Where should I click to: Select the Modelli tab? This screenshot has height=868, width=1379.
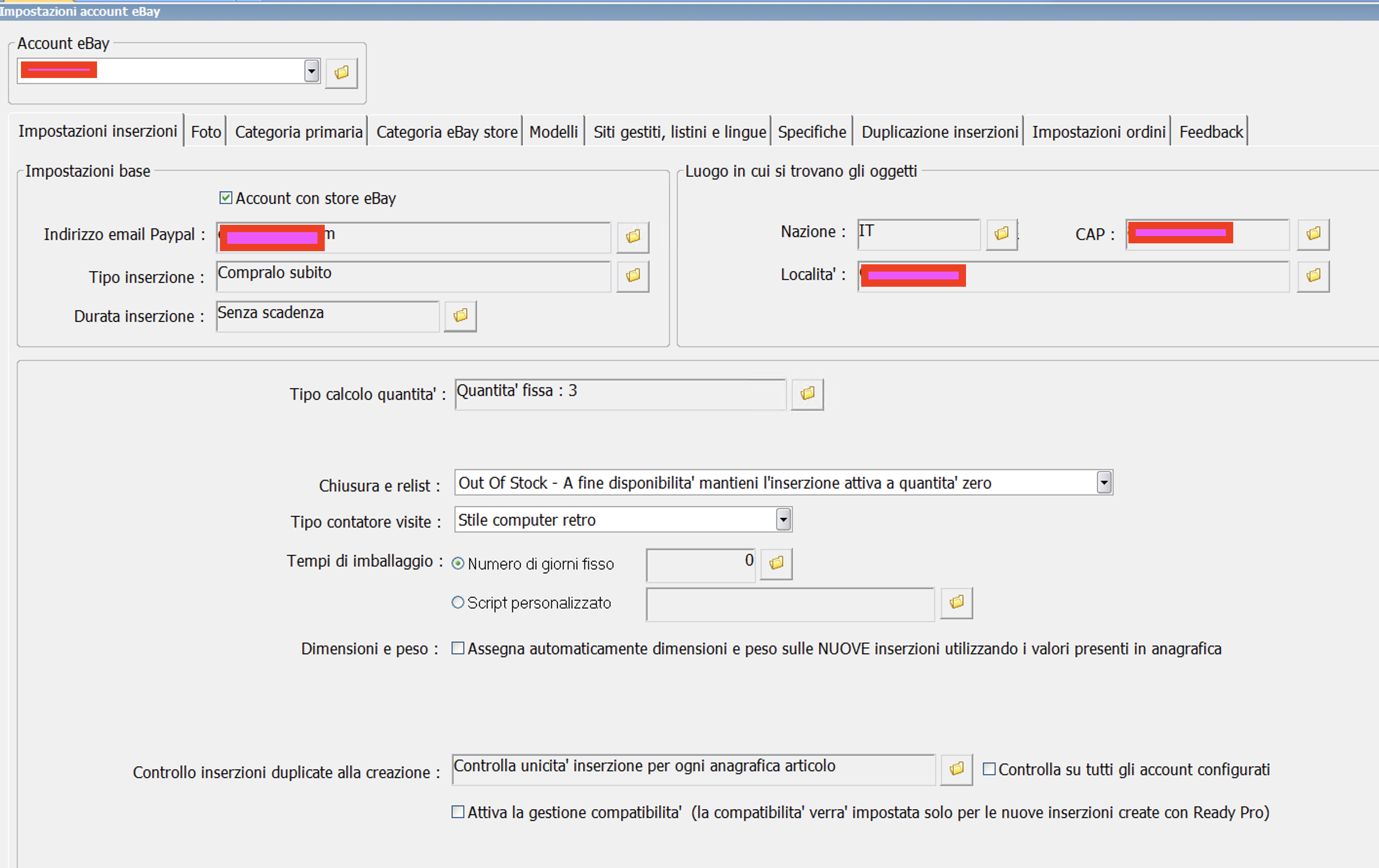[553, 132]
